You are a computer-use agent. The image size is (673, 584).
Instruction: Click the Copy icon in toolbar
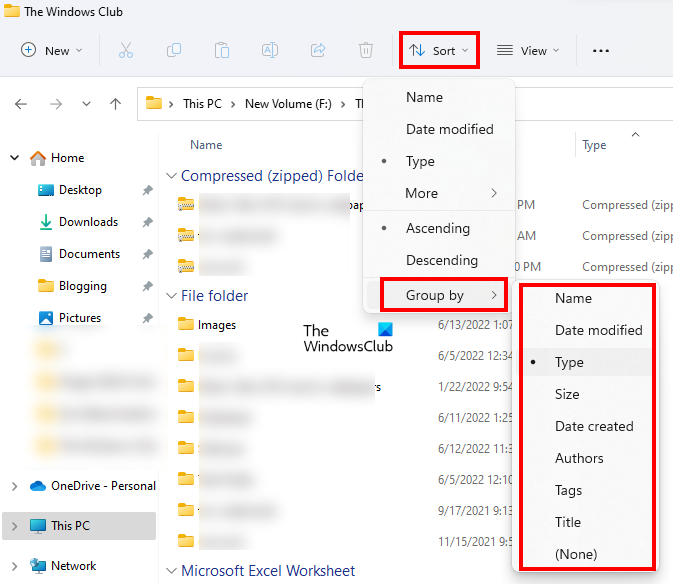point(174,50)
